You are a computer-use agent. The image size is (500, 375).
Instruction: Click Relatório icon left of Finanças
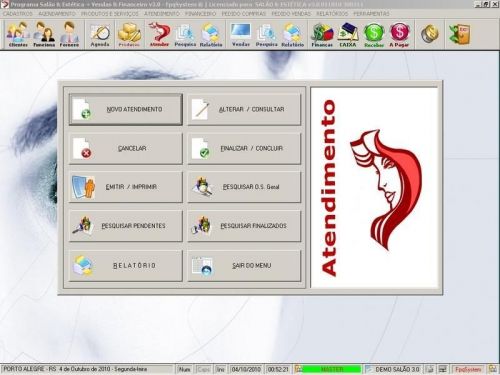292,34
